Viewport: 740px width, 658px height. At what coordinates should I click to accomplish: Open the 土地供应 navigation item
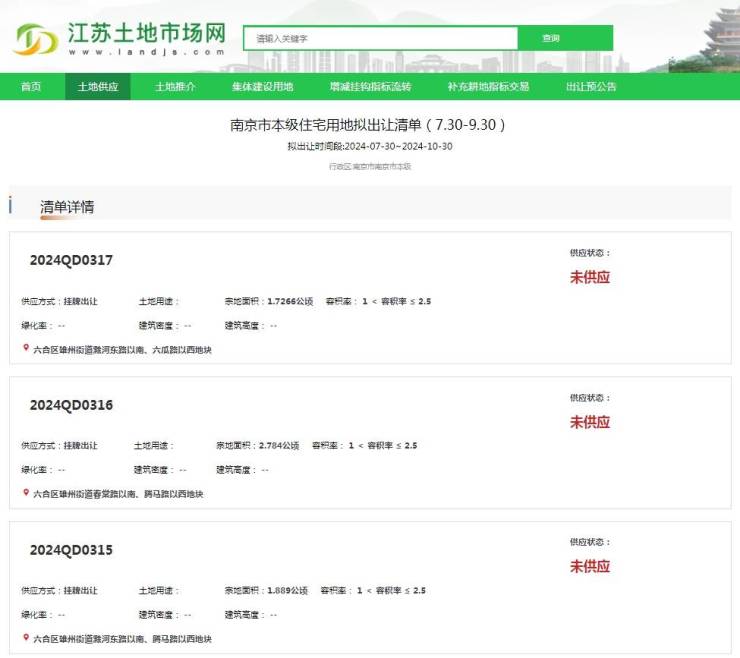98,87
